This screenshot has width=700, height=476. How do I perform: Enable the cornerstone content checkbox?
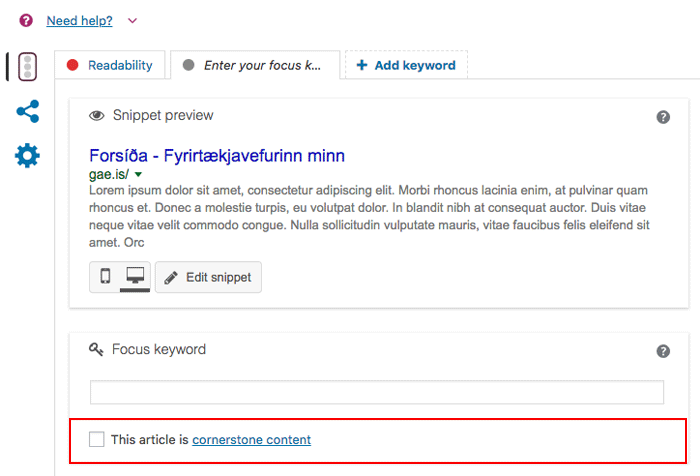[x=97, y=439]
